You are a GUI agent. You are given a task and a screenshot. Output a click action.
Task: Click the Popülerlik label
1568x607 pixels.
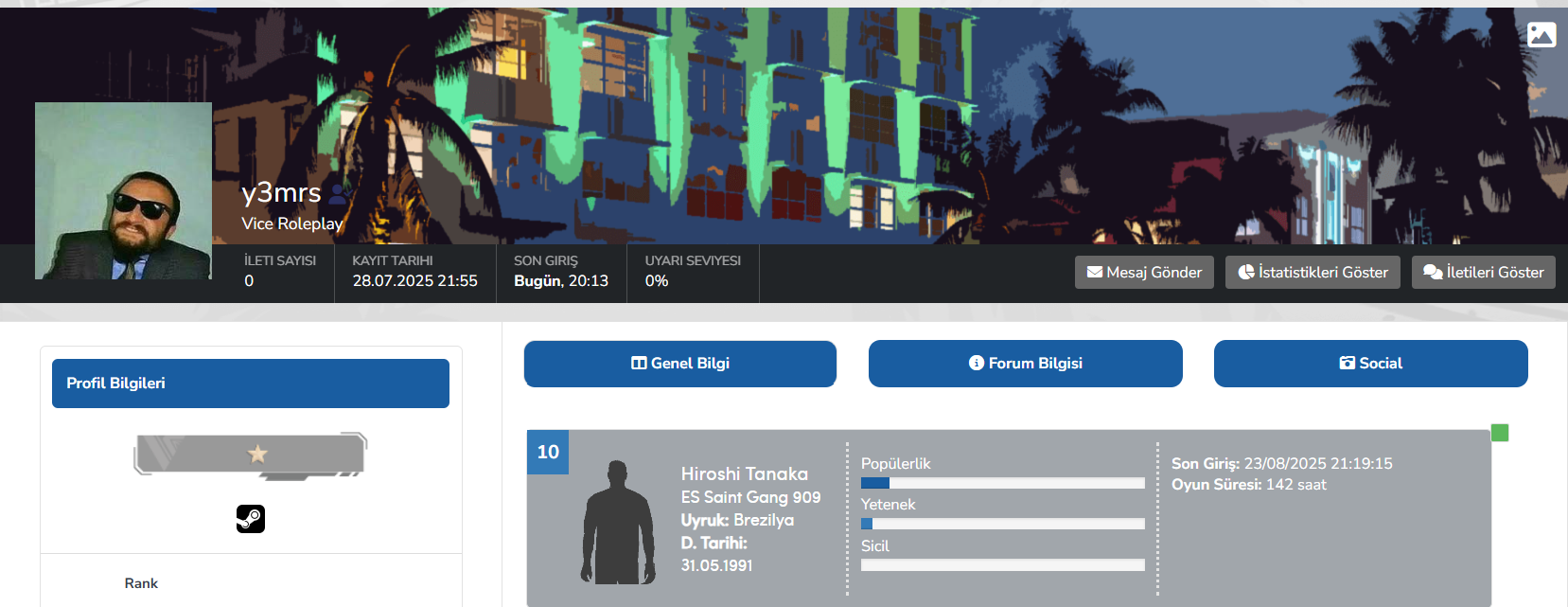[895, 463]
